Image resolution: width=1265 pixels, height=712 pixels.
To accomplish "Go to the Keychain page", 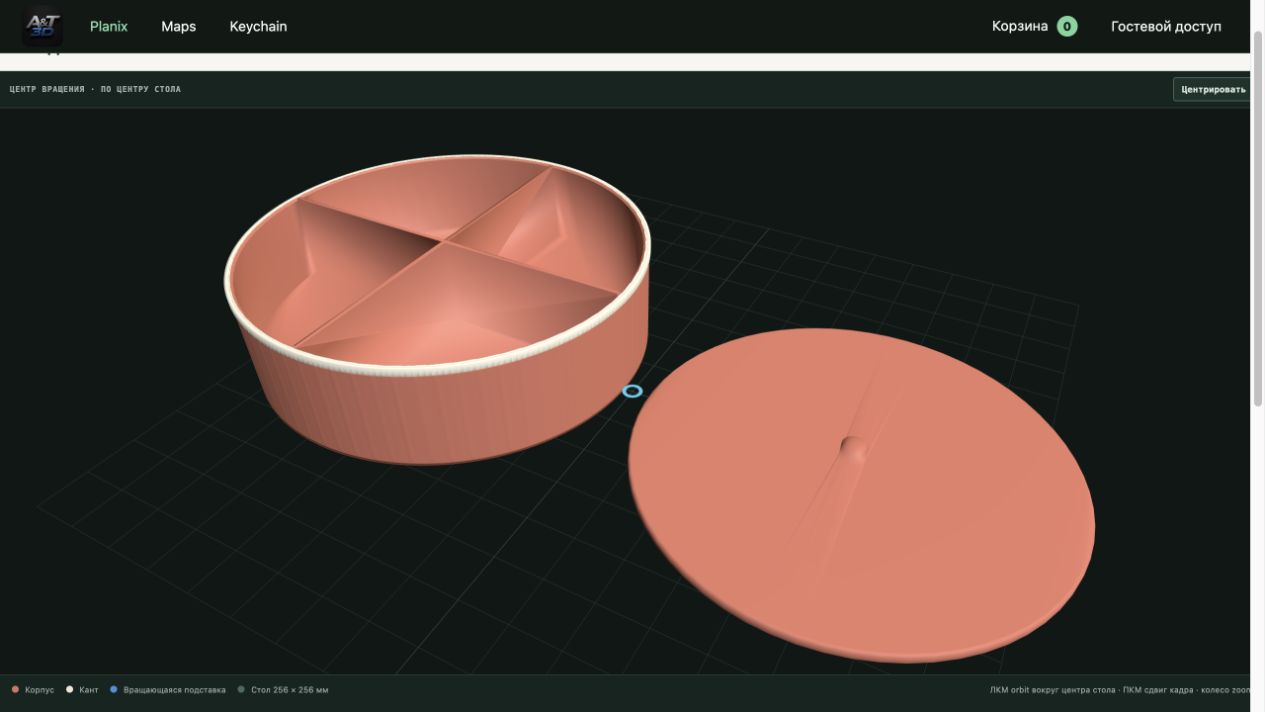I will (258, 26).
